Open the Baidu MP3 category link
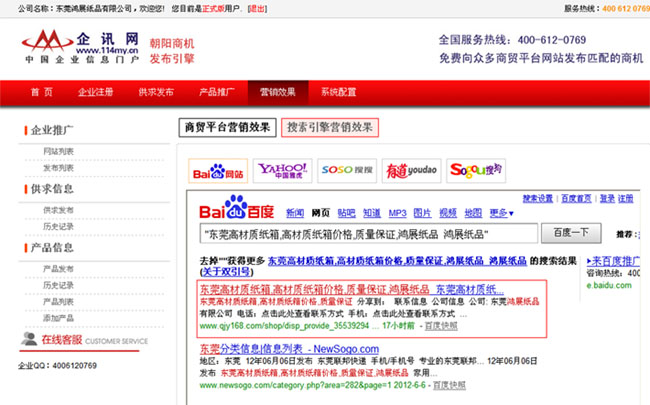The width and height of the screenshot is (650, 405). tap(397, 213)
